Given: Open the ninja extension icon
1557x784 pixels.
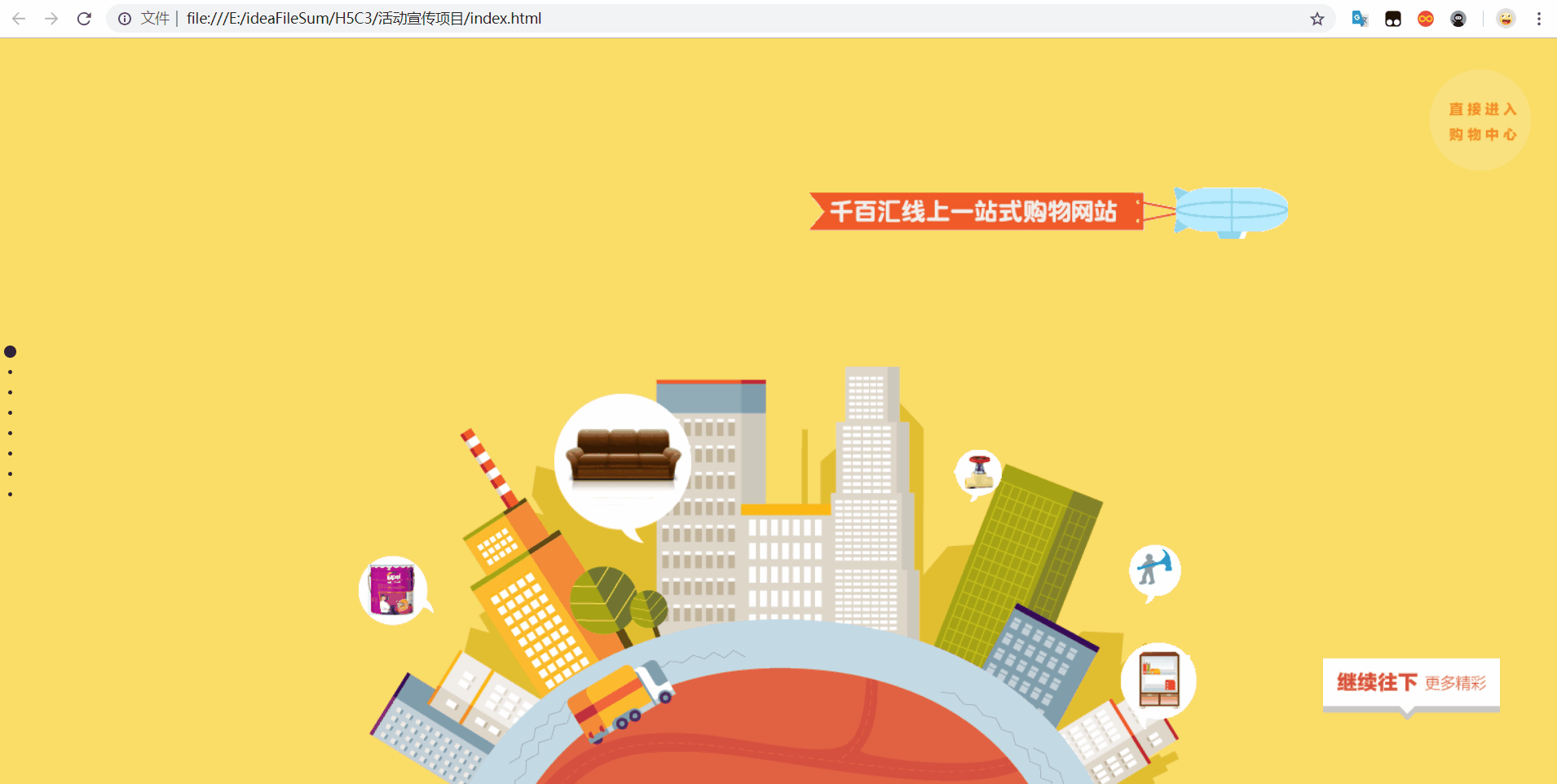Looking at the screenshot, I should tap(1458, 19).
